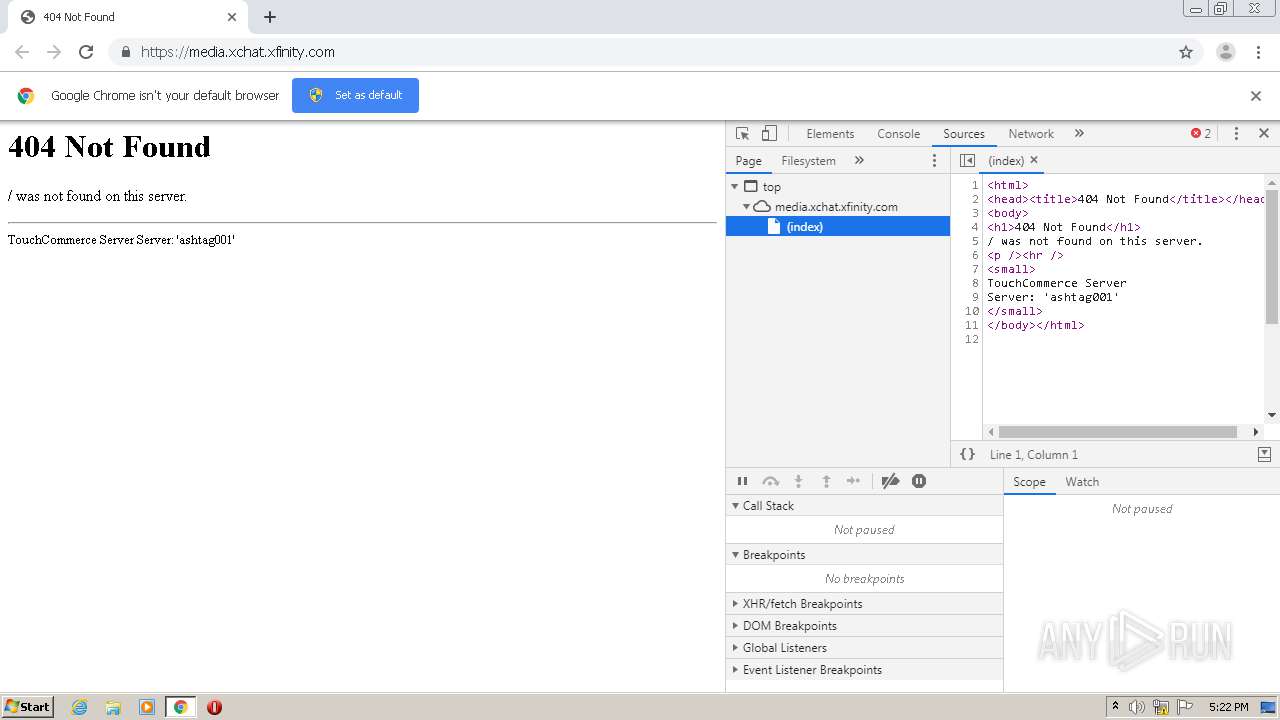Screen dimensions: 1280x720
Task: Click the vertical scrollbar of source editor
Action: [x=1272, y=258]
